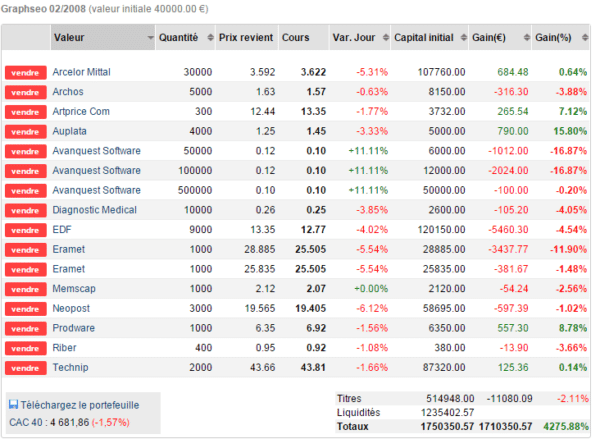This screenshot has width=600, height=439.
Task: Toggle sort arrows on Gain(%) column
Action: (x=585, y=38)
